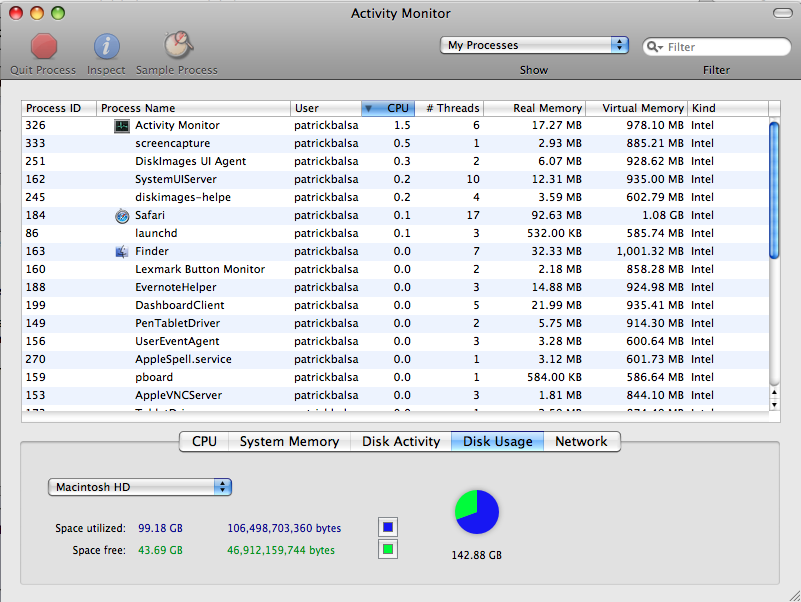Switch to the System Memory tab
Viewport: 801px width, 602px height.
(x=290, y=442)
